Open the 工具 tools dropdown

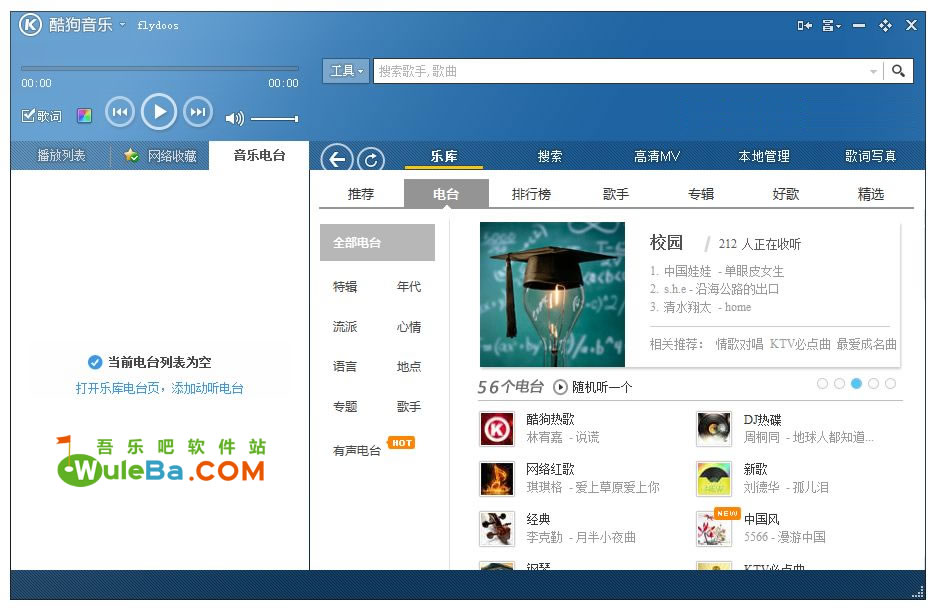click(x=346, y=71)
